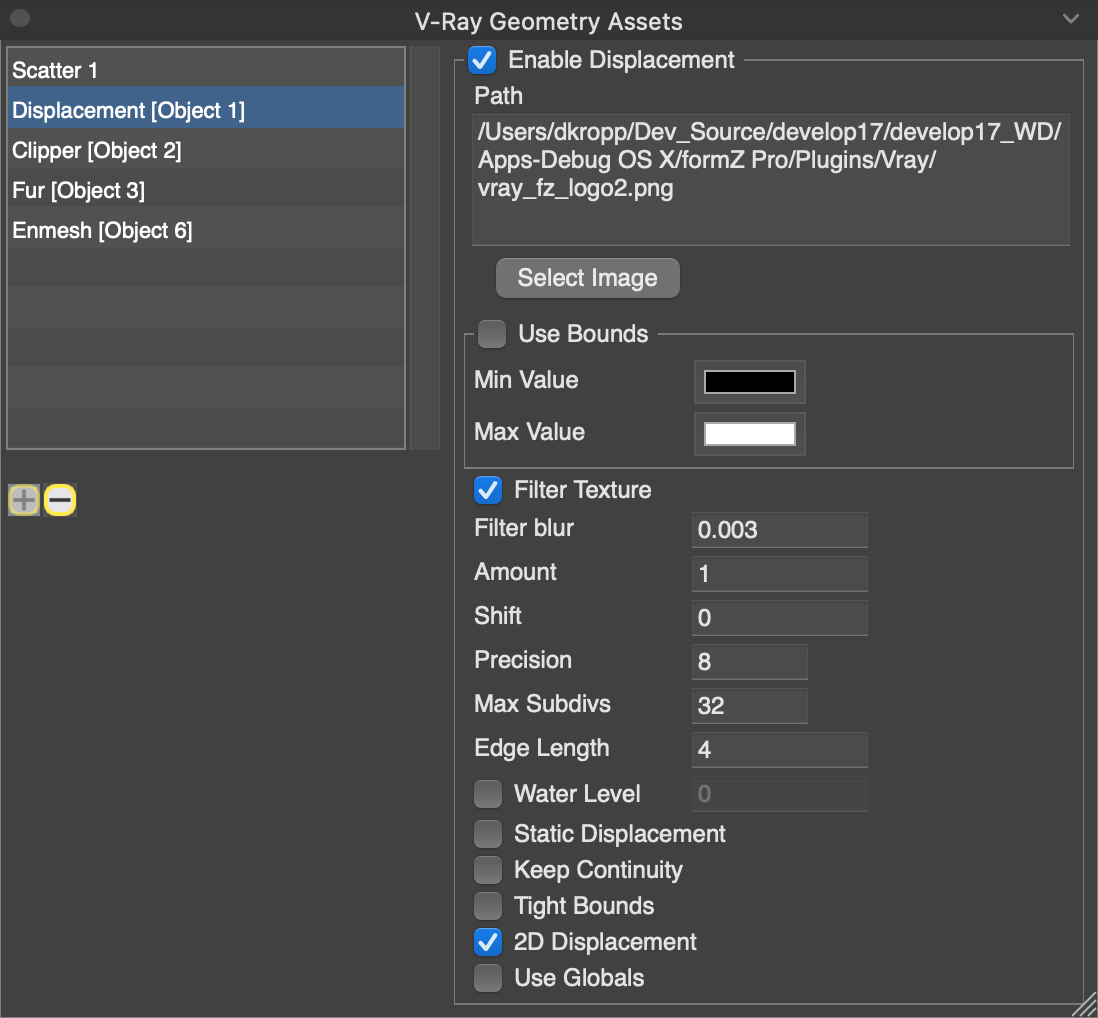The width and height of the screenshot is (1098, 1018).
Task: Click the Max Value label
Action: (529, 432)
